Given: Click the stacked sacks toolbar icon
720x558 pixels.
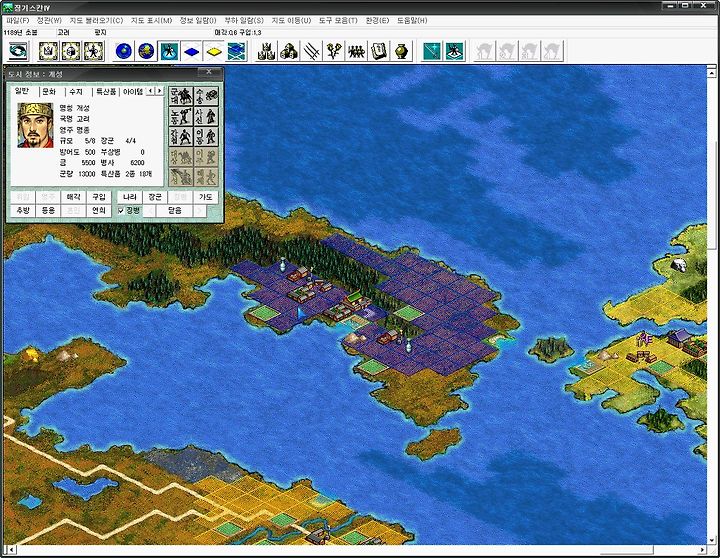Looking at the screenshot, I should coord(289,51).
